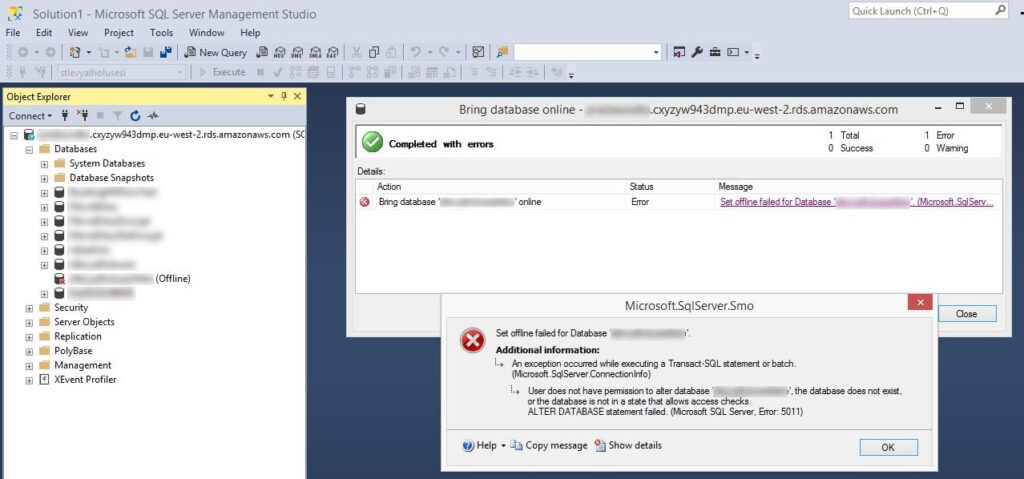The height and width of the screenshot is (479, 1024).
Task: Click the New Project icon
Action: click(76, 52)
